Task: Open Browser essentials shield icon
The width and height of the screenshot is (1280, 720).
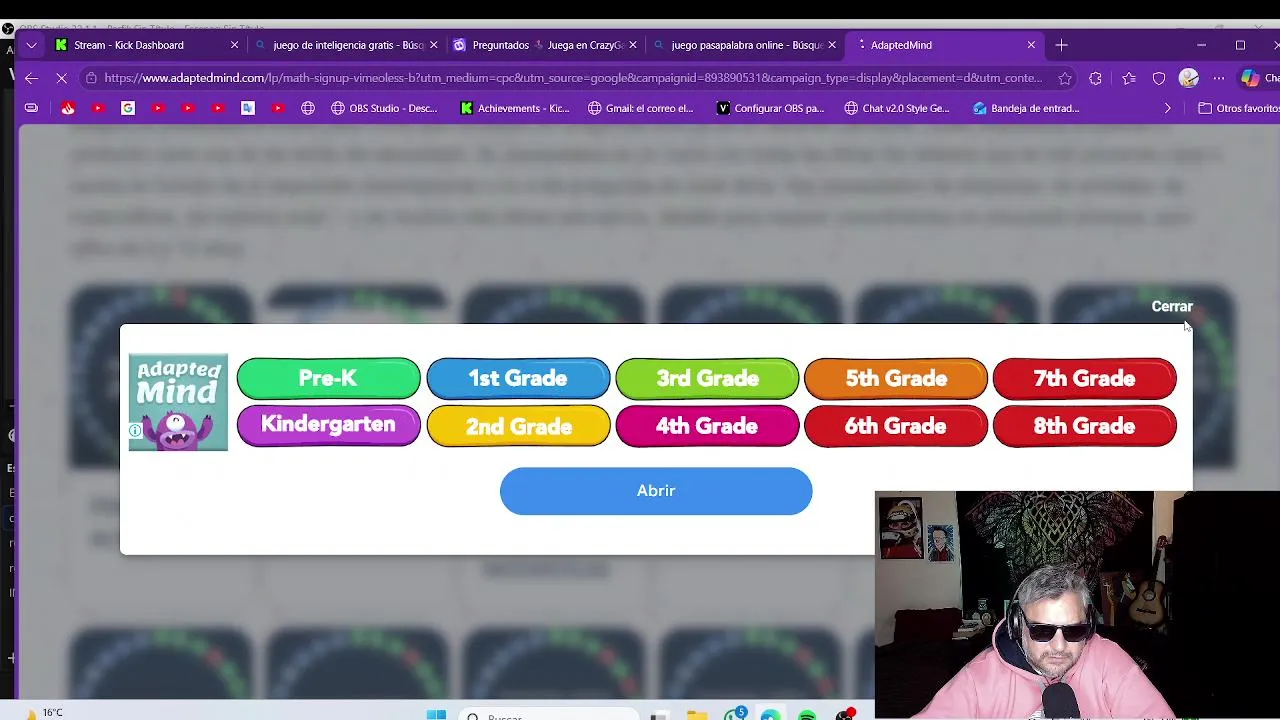Action: [x=1159, y=78]
